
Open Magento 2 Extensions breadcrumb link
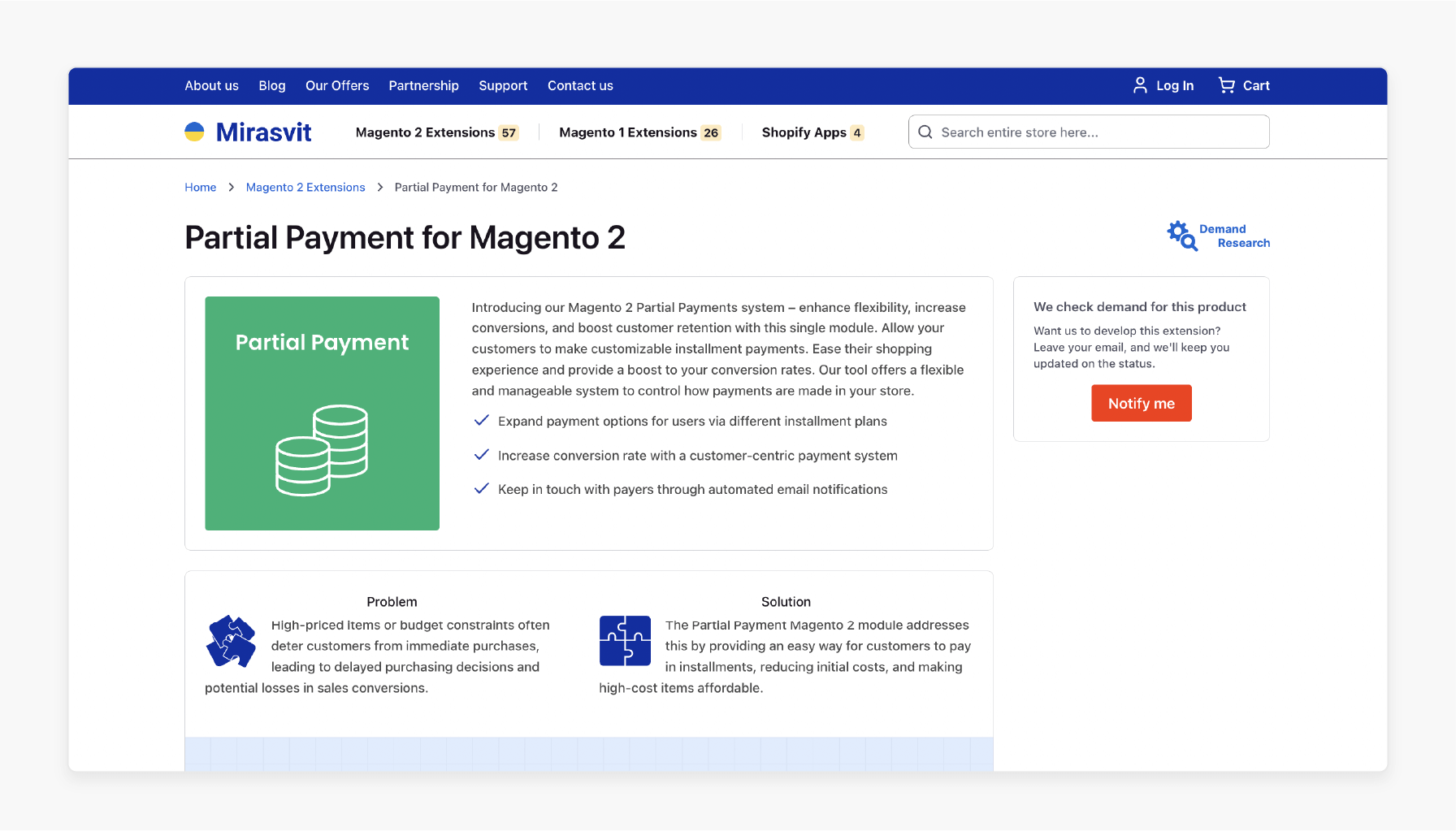(x=305, y=187)
